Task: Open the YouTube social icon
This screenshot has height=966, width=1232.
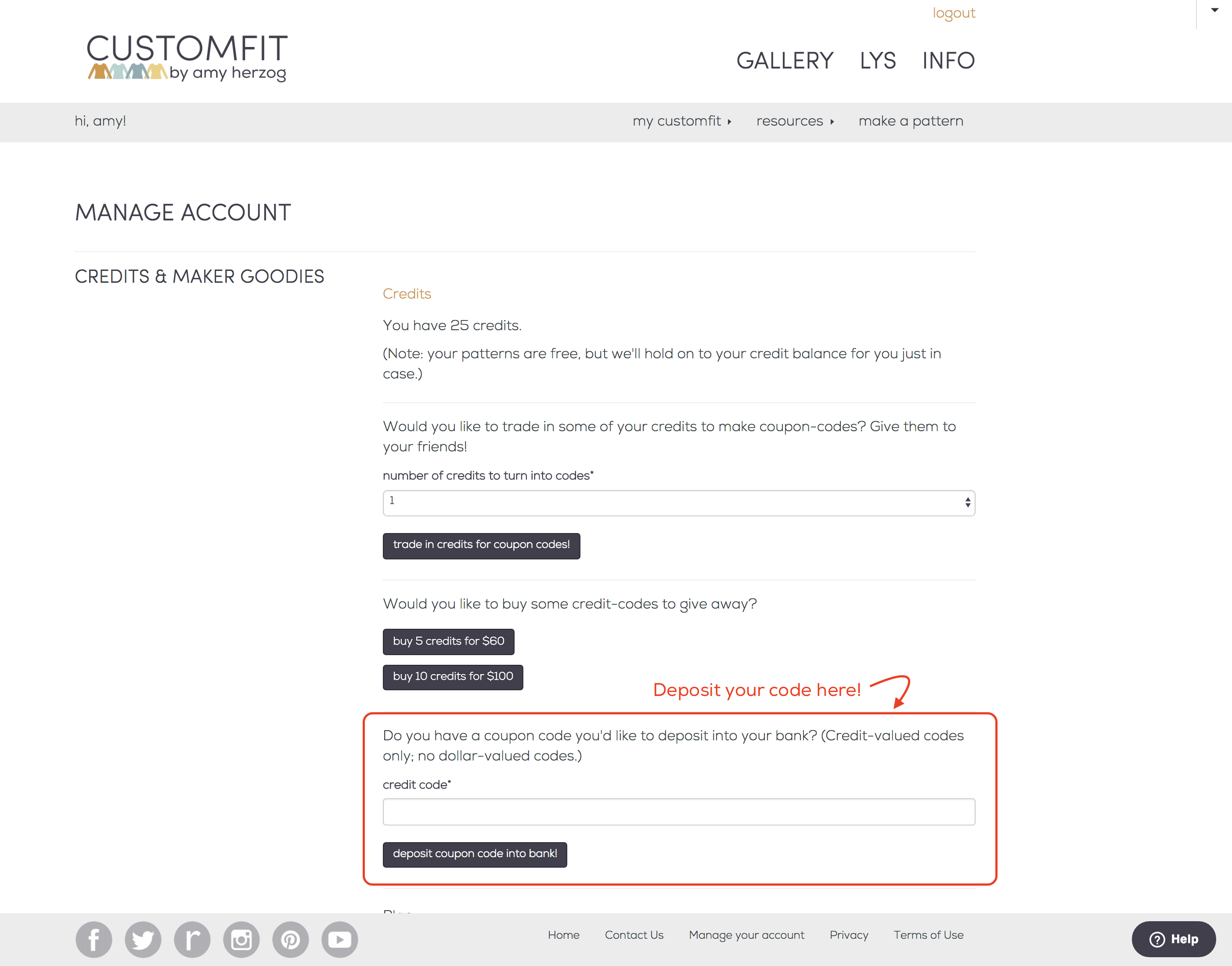Action: point(340,939)
